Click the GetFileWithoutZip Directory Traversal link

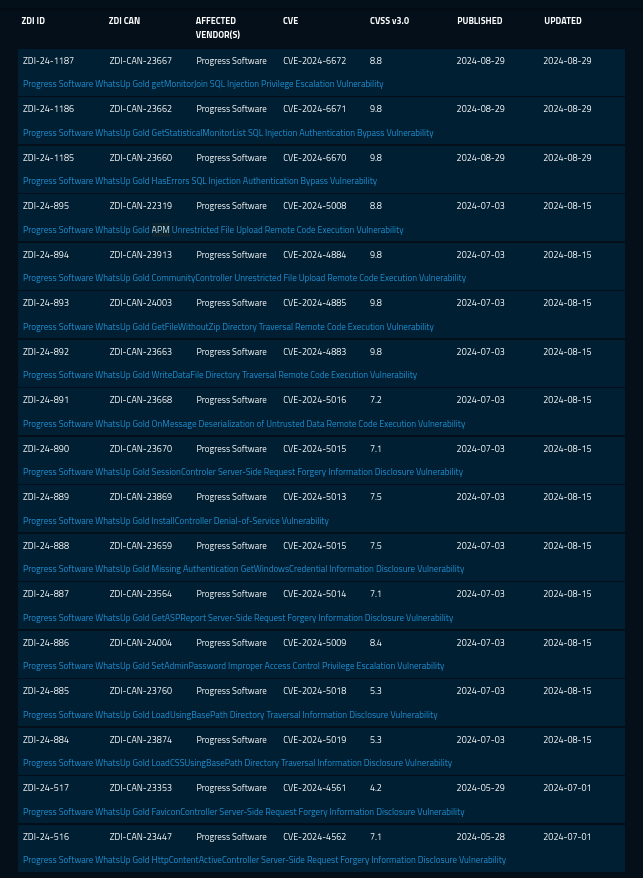click(228, 327)
